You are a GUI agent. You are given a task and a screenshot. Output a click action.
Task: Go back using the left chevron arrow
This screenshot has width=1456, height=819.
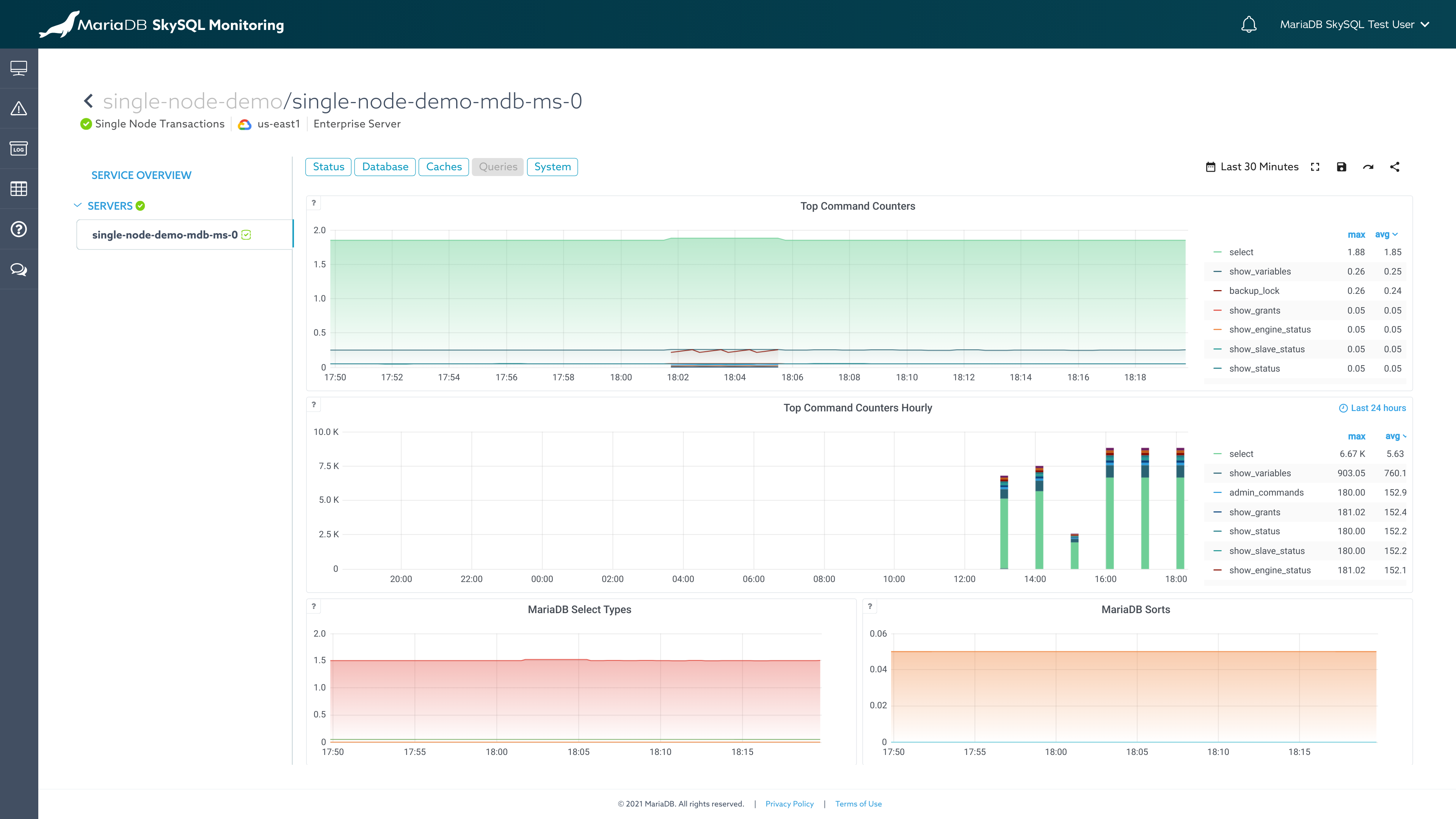point(88,101)
